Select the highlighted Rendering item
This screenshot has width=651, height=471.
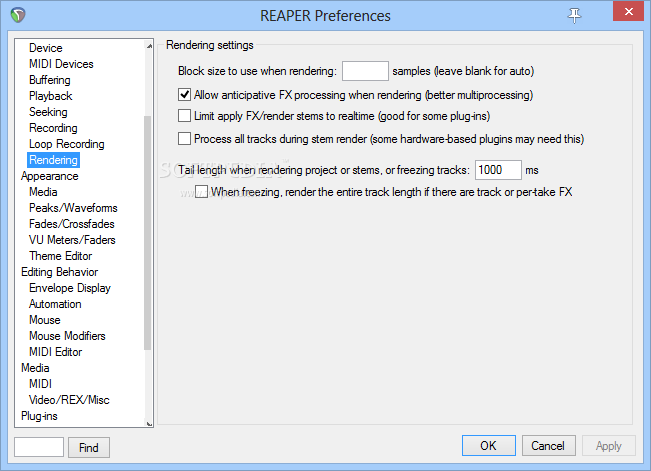pos(54,160)
